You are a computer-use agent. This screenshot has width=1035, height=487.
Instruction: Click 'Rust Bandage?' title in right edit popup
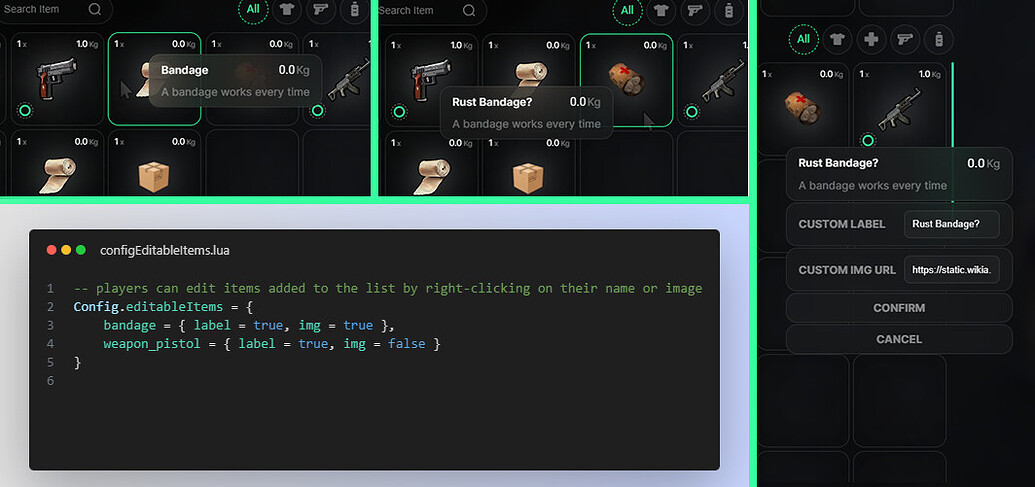pos(838,163)
